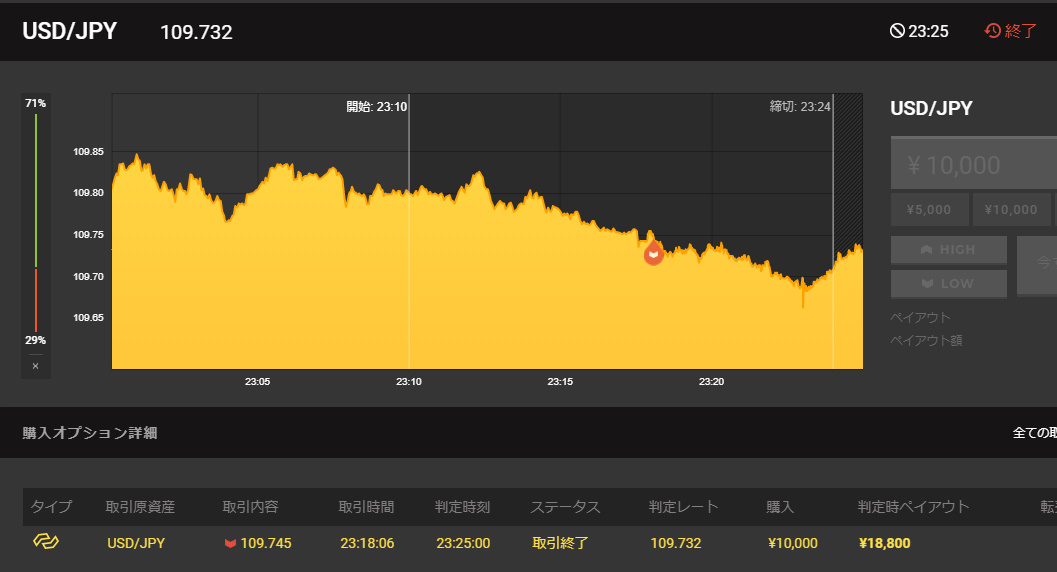The width and height of the screenshot is (1057, 572).
Task: Click the ¥10,000 purchase cell
Action: pyautogui.click(x=793, y=543)
